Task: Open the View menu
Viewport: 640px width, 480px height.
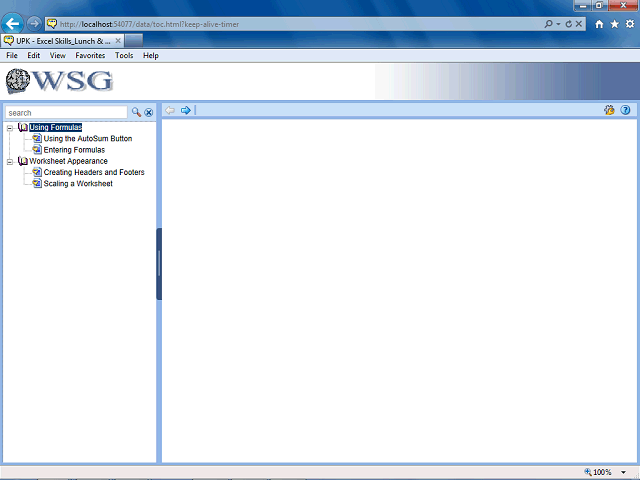Action: point(58,56)
